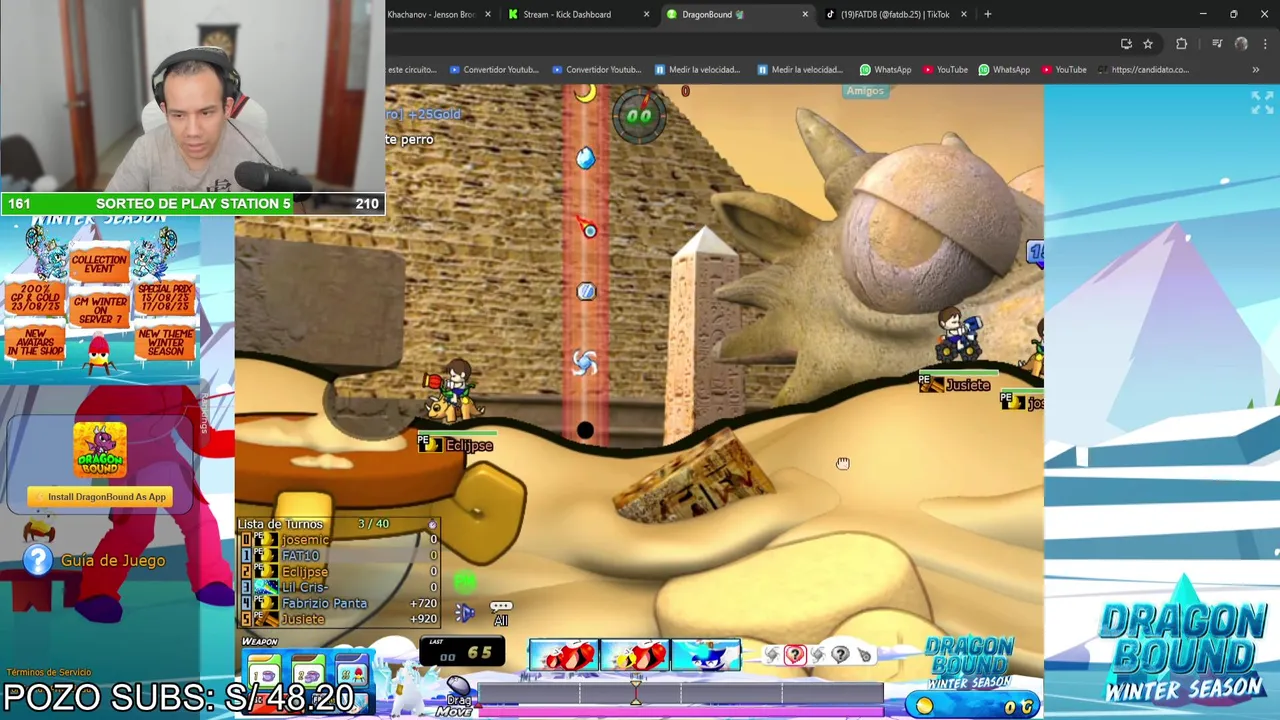Click the pinwheel item on red column
1280x720 pixels.
pos(585,362)
